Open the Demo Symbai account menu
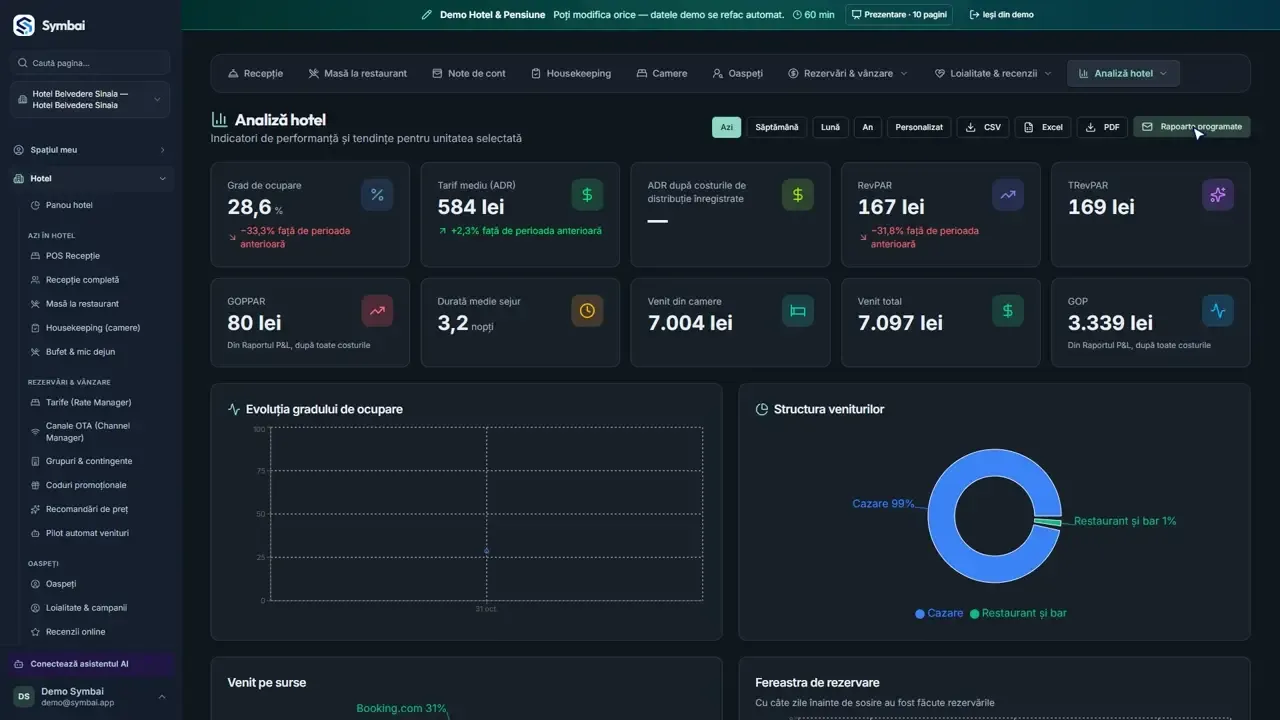The height and width of the screenshot is (720, 1280). [x=91, y=697]
